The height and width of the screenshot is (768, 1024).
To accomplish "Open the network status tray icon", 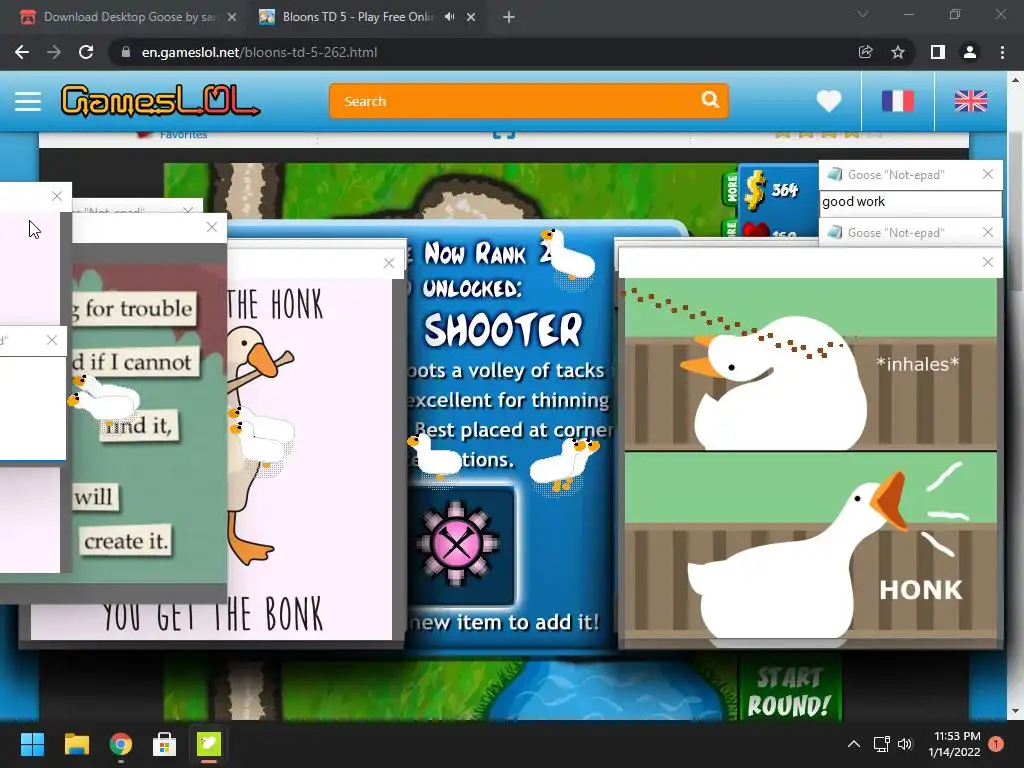I will (x=882, y=744).
